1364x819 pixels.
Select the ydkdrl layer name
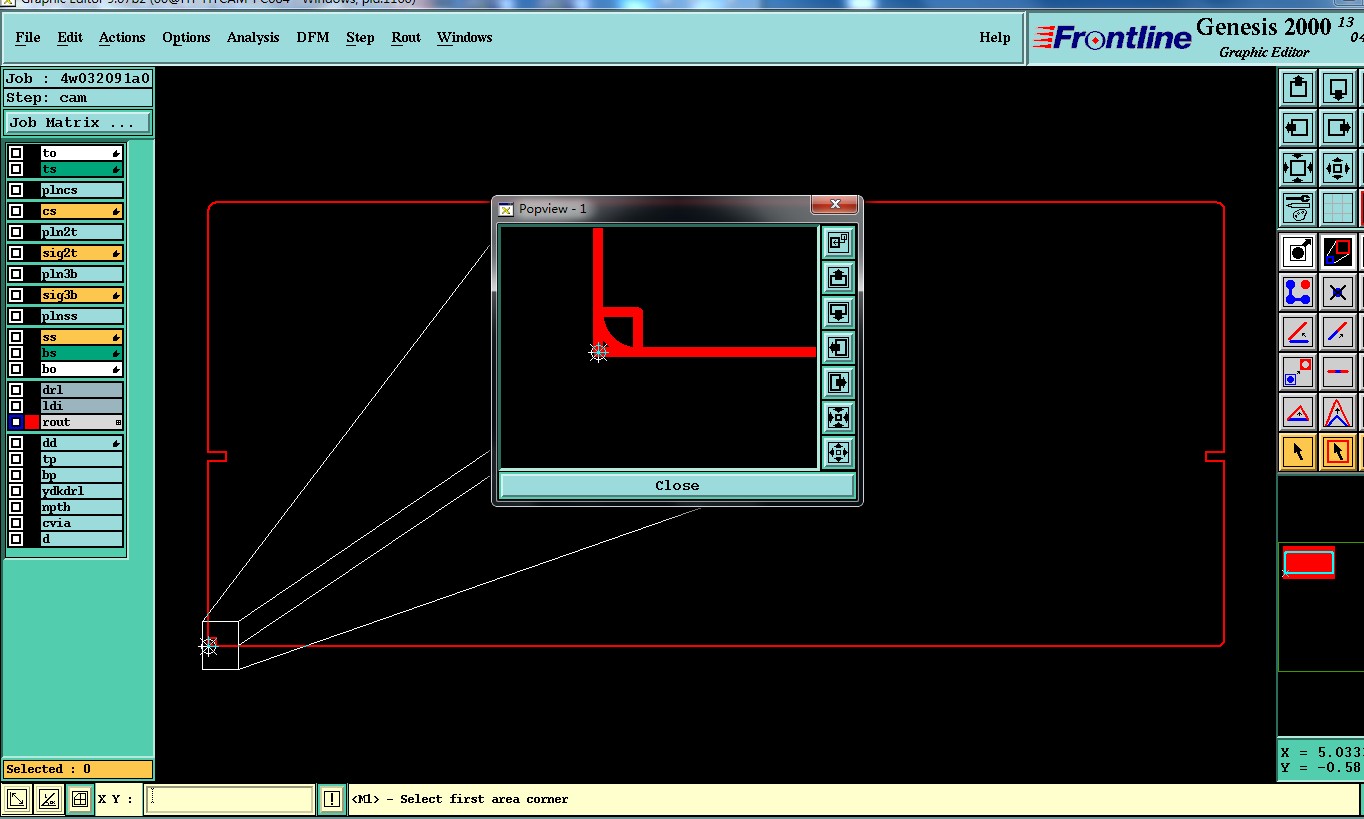[82, 491]
